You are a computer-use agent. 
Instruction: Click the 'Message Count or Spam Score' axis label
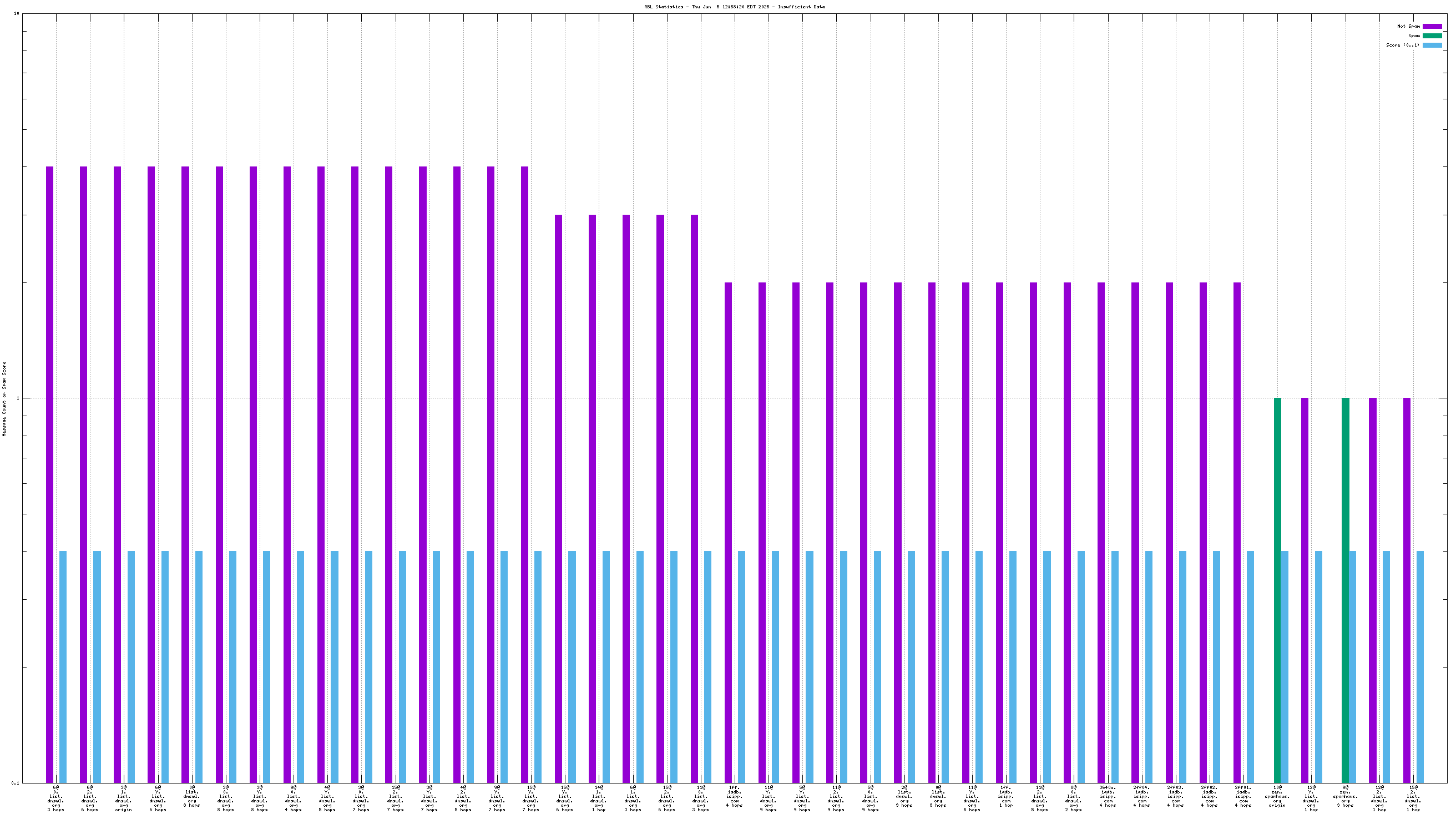point(4,399)
